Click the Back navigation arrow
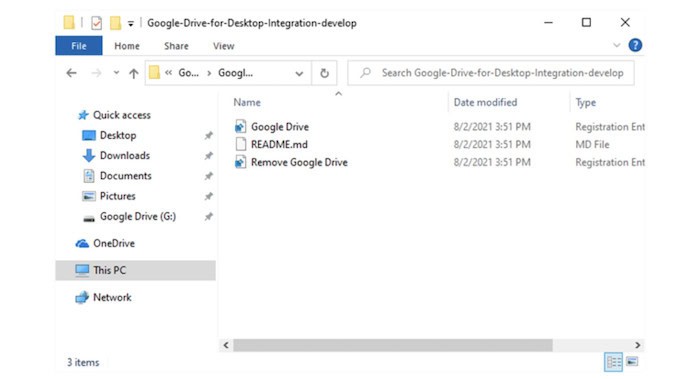 pyautogui.click(x=71, y=73)
